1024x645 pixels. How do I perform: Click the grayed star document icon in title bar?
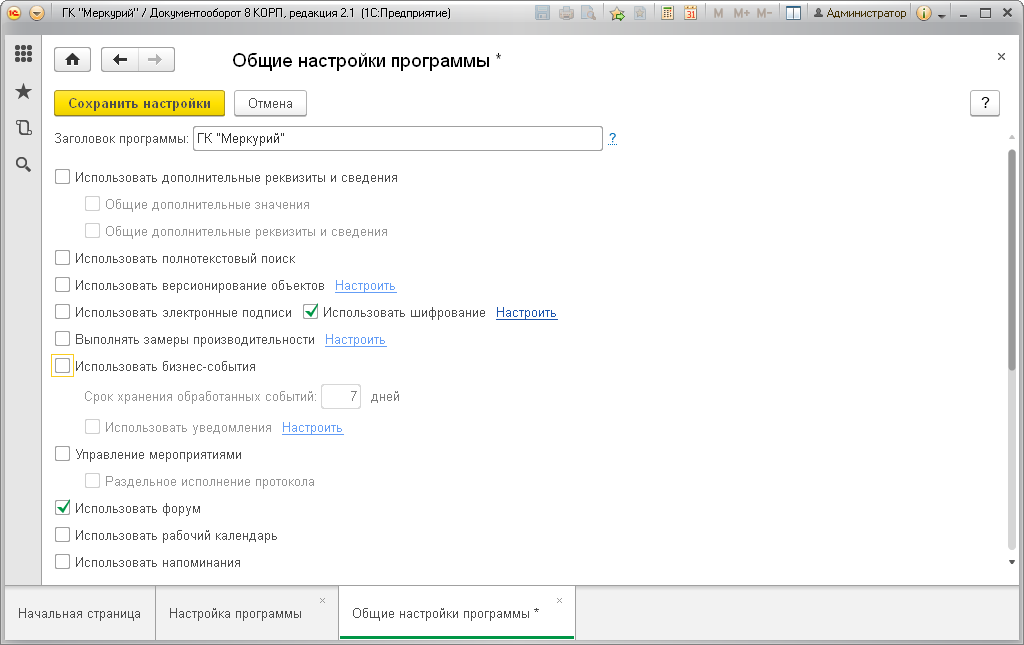640,13
